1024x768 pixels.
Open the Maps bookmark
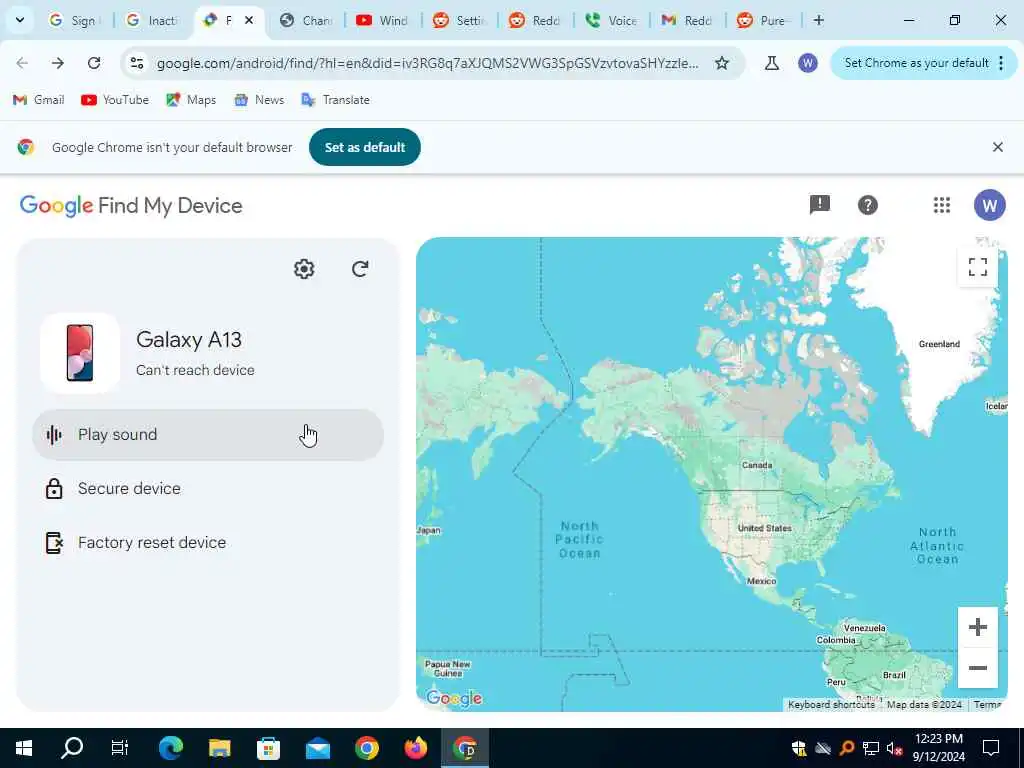point(191,100)
